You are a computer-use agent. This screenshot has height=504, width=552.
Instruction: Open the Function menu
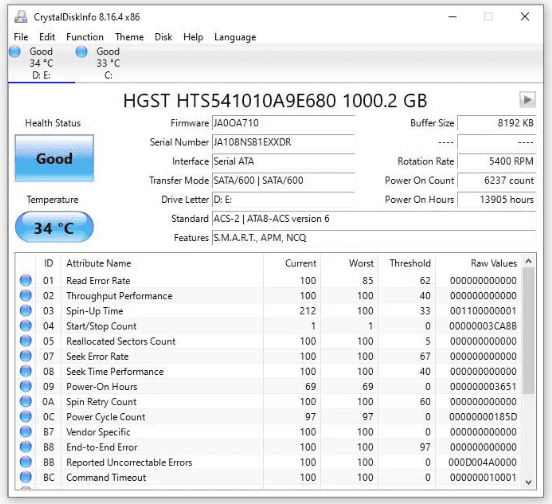click(85, 37)
